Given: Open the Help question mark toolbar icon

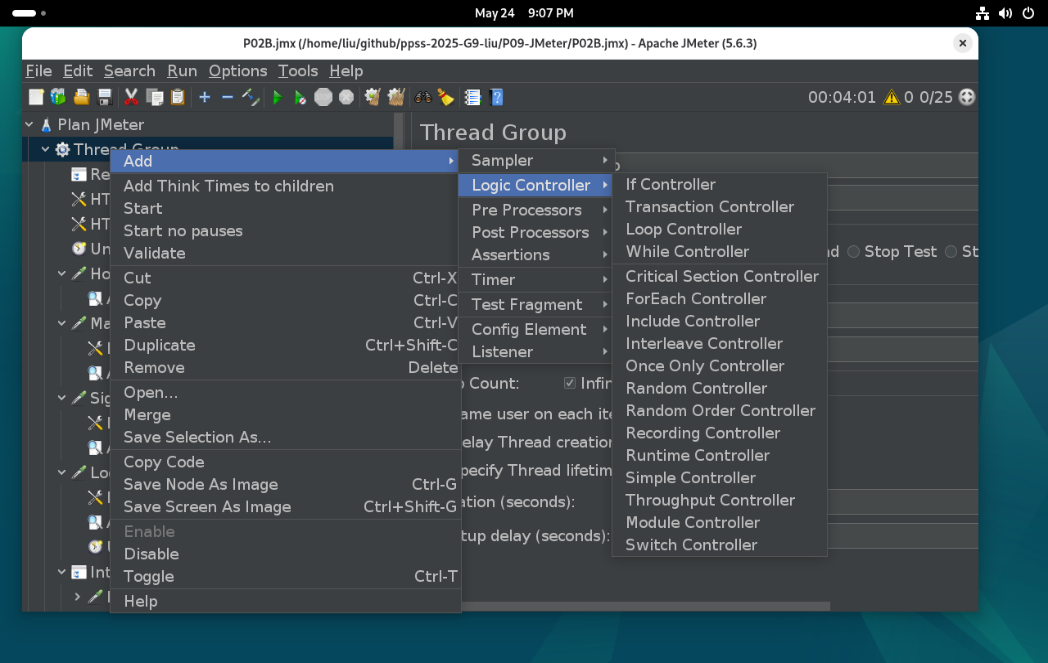Looking at the screenshot, I should (497, 98).
